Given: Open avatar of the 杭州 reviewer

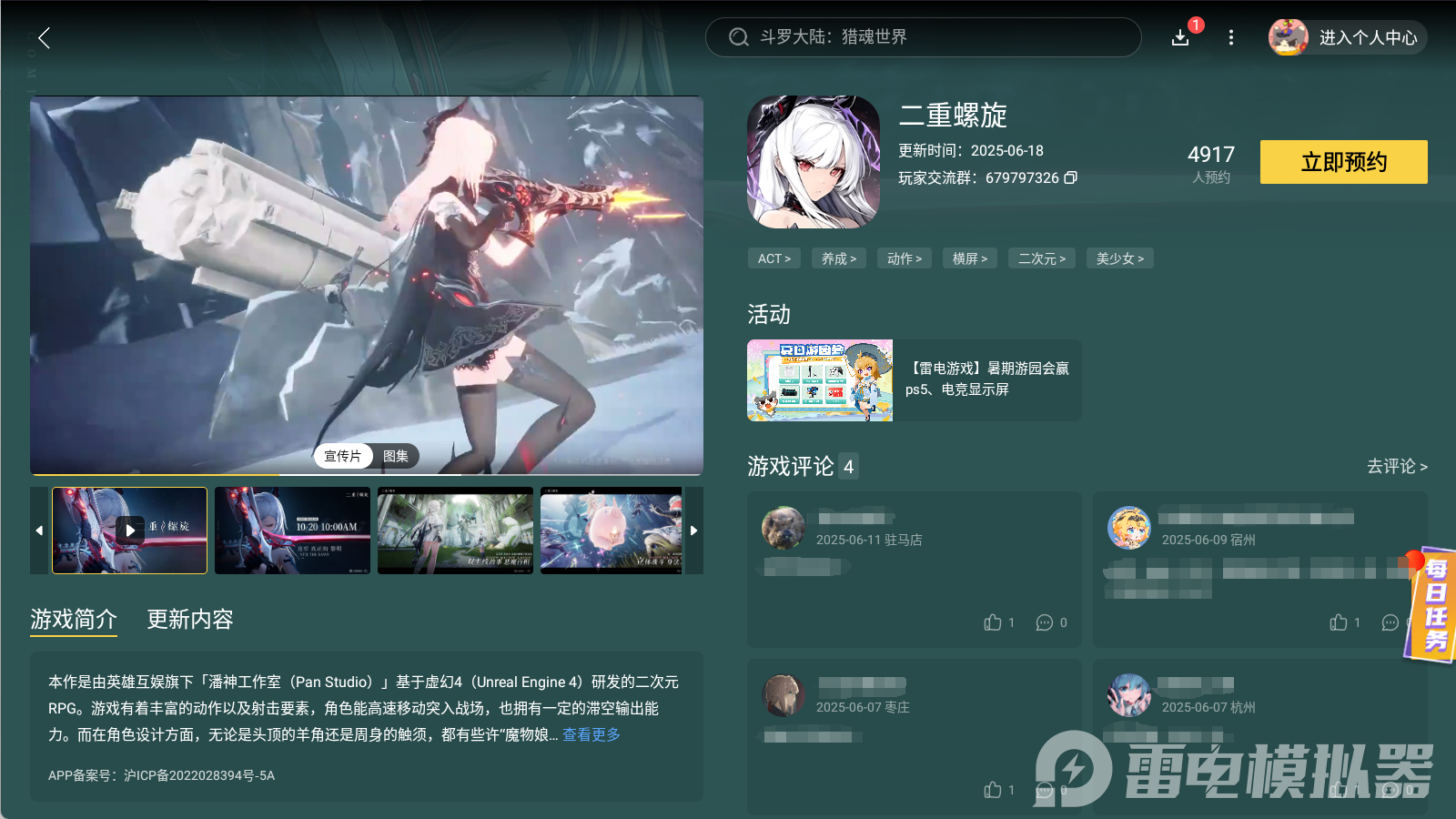Looking at the screenshot, I should pyautogui.click(x=1129, y=695).
